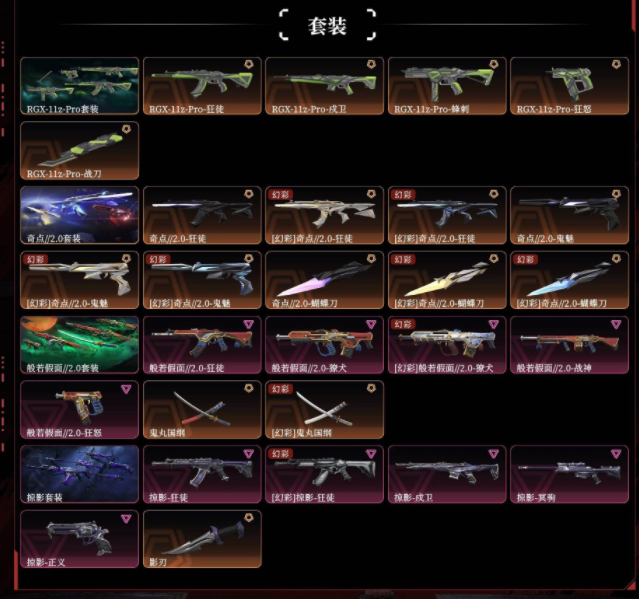Choose the RGX-11z-Pro-战刀 knife skin
The height and width of the screenshot is (599, 639).
(x=79, y=151)
